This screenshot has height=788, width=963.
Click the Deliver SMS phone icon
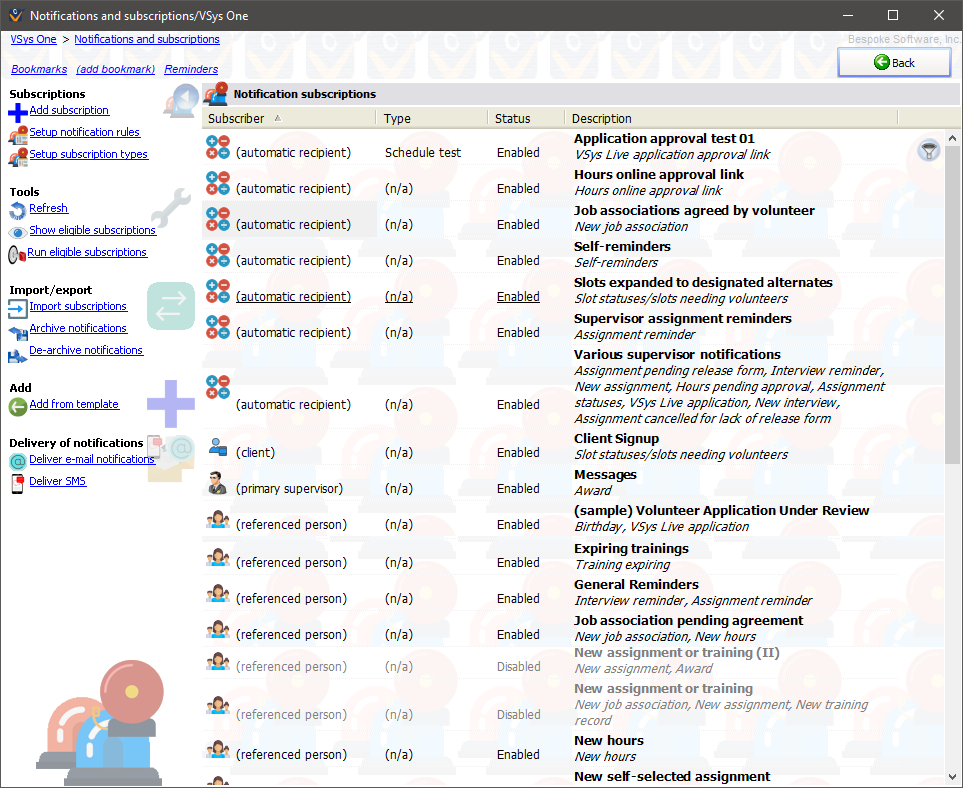(18, 483)
